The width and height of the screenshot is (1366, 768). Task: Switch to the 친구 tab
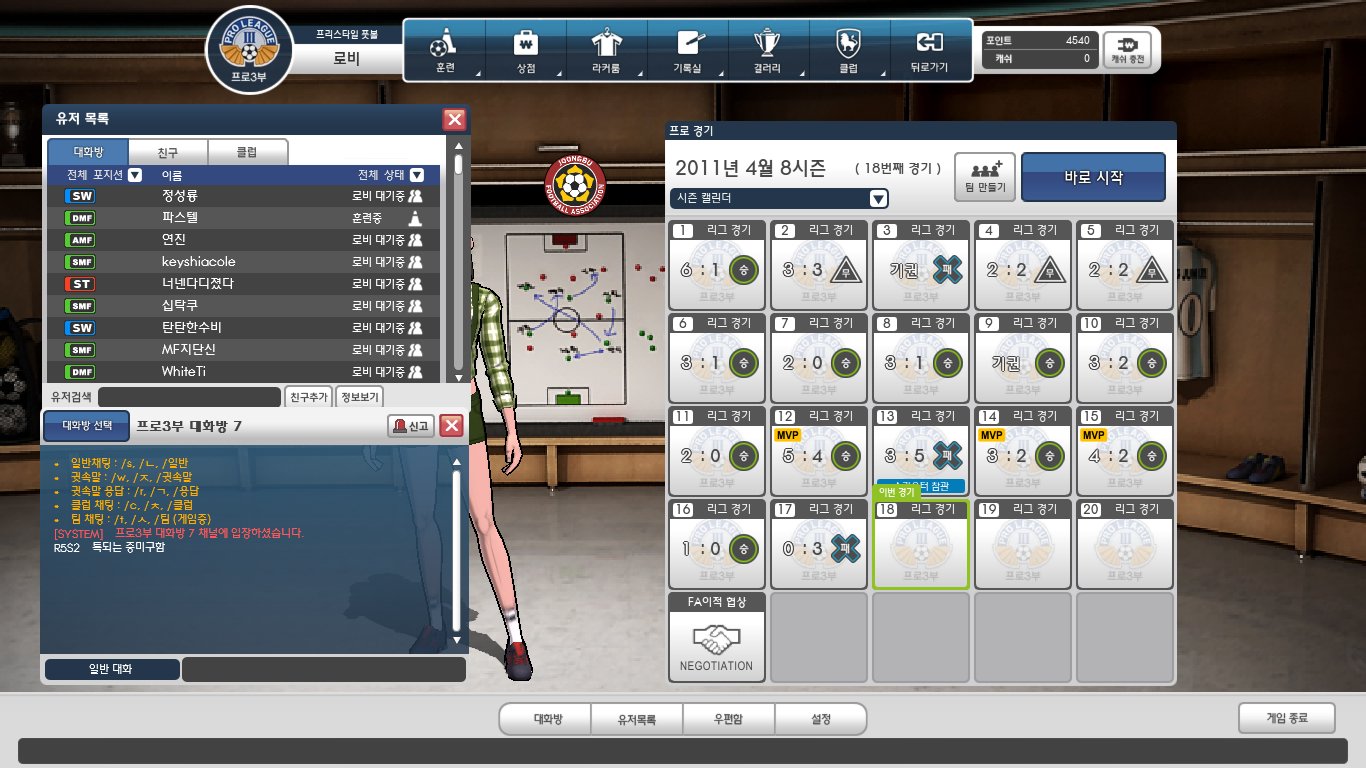coord(168,152)
